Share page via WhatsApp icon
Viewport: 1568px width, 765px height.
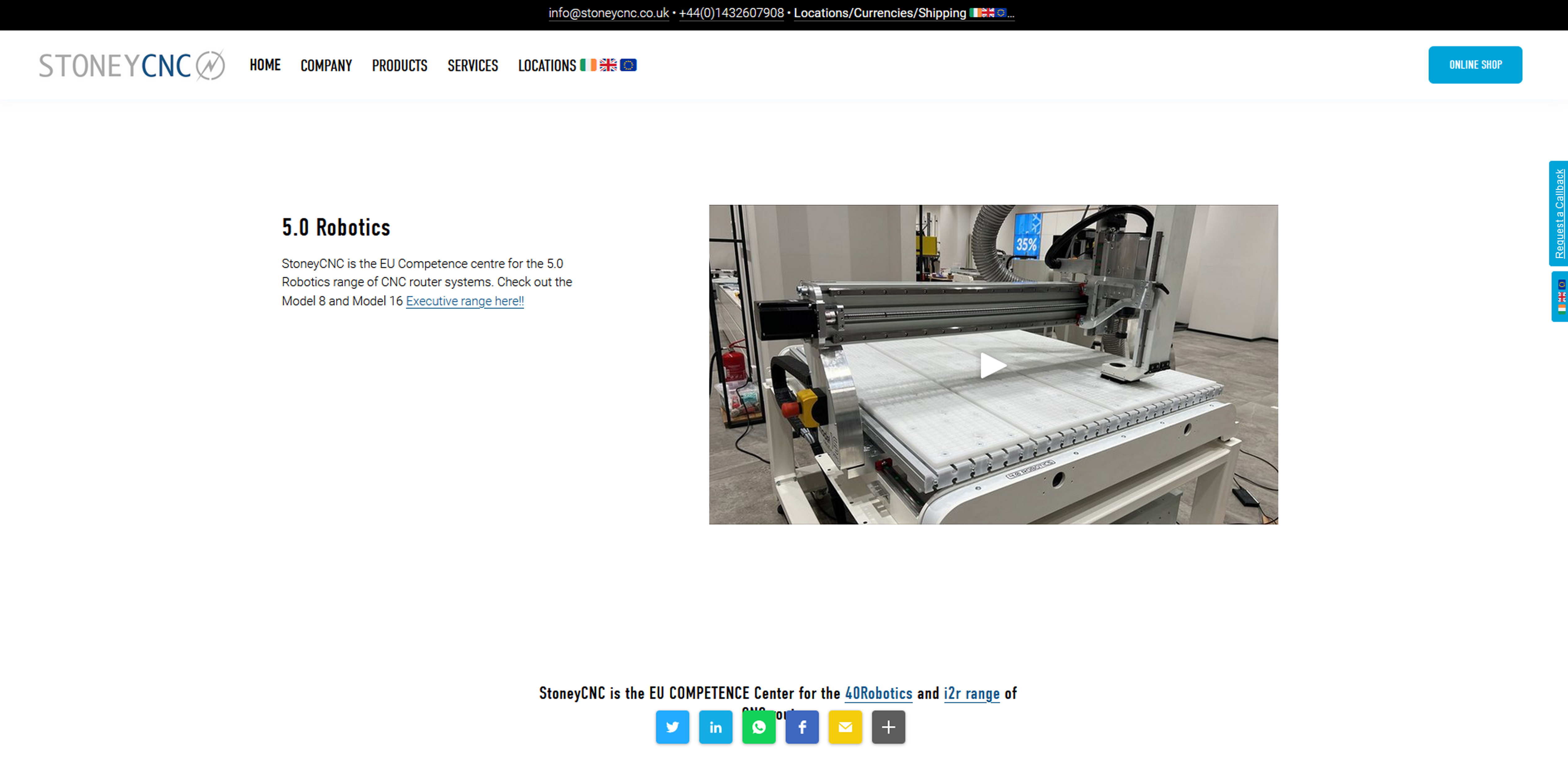(759, 727)
